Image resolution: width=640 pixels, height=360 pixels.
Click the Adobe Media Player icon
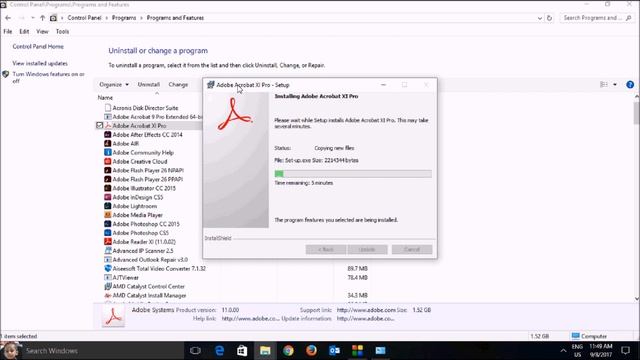coord(108,215)
